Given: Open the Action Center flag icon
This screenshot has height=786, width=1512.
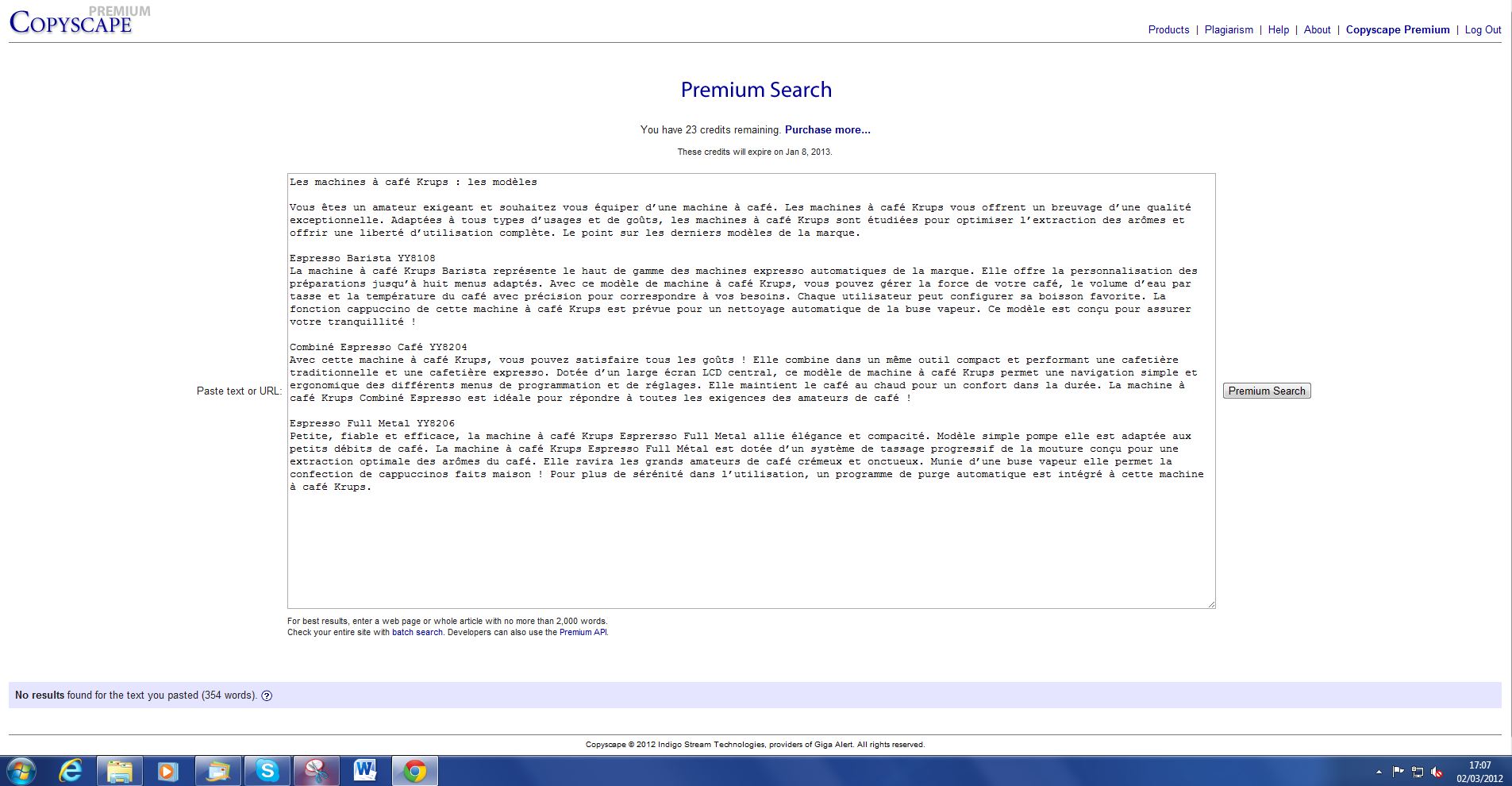Looking at the screenshot, I should click(1399, 772).
